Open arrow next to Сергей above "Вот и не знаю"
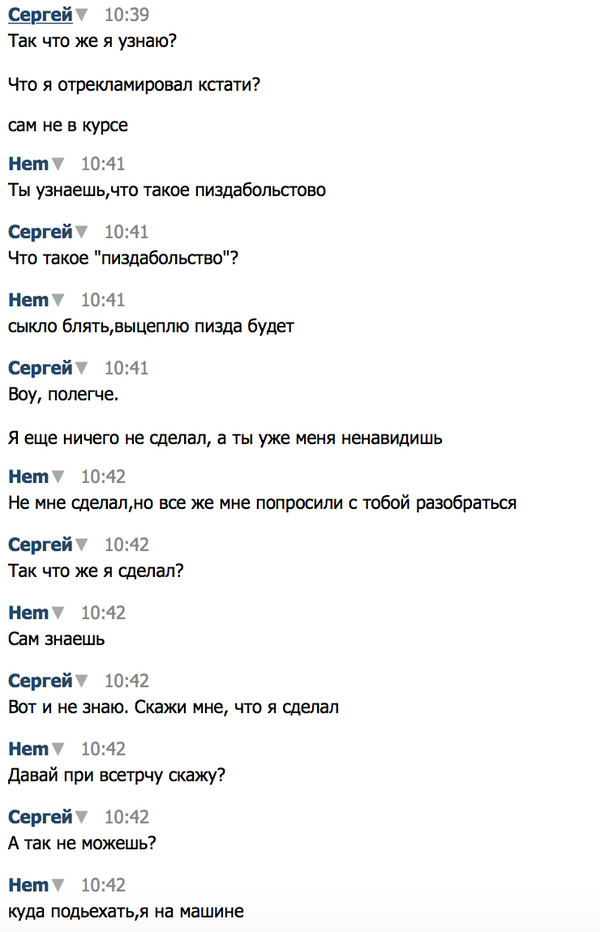Viewport: 600px width, 932px height. point(82,682)
